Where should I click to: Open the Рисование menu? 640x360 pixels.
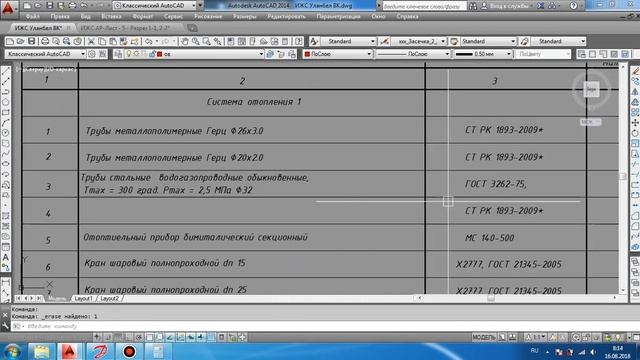tap(208, 17)
